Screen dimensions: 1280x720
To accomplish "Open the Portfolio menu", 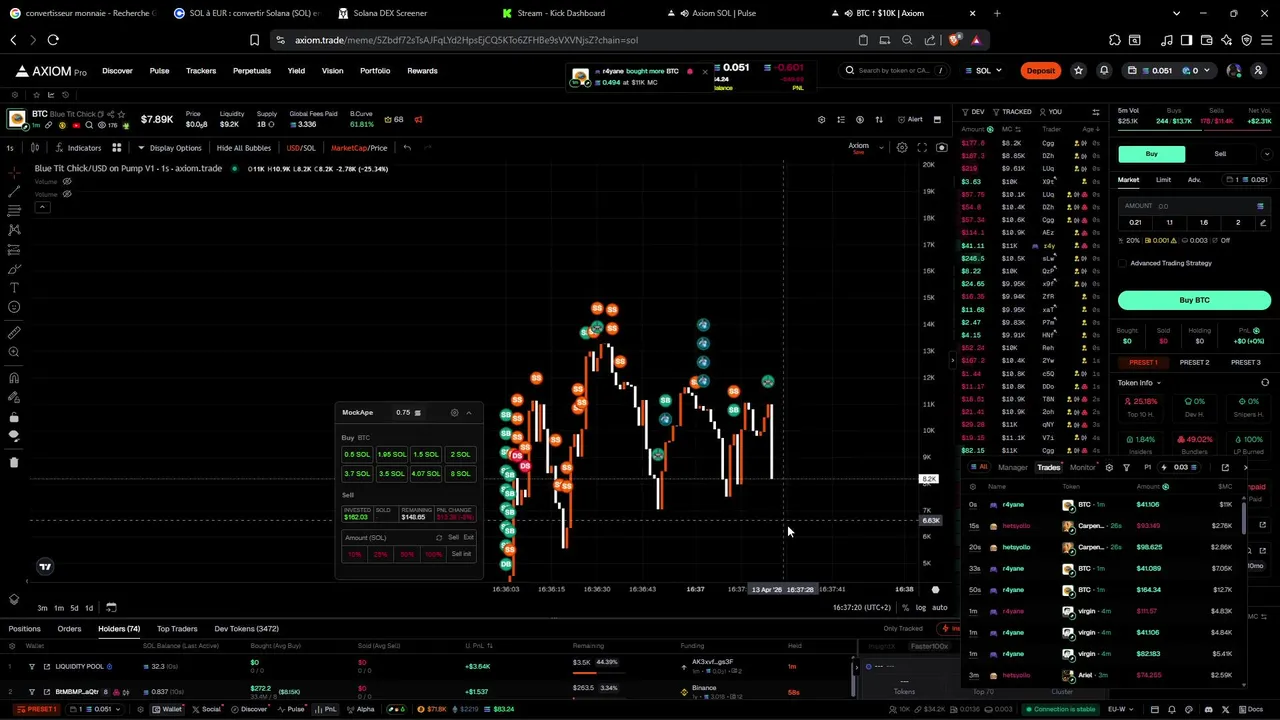I will coord(375,71).
